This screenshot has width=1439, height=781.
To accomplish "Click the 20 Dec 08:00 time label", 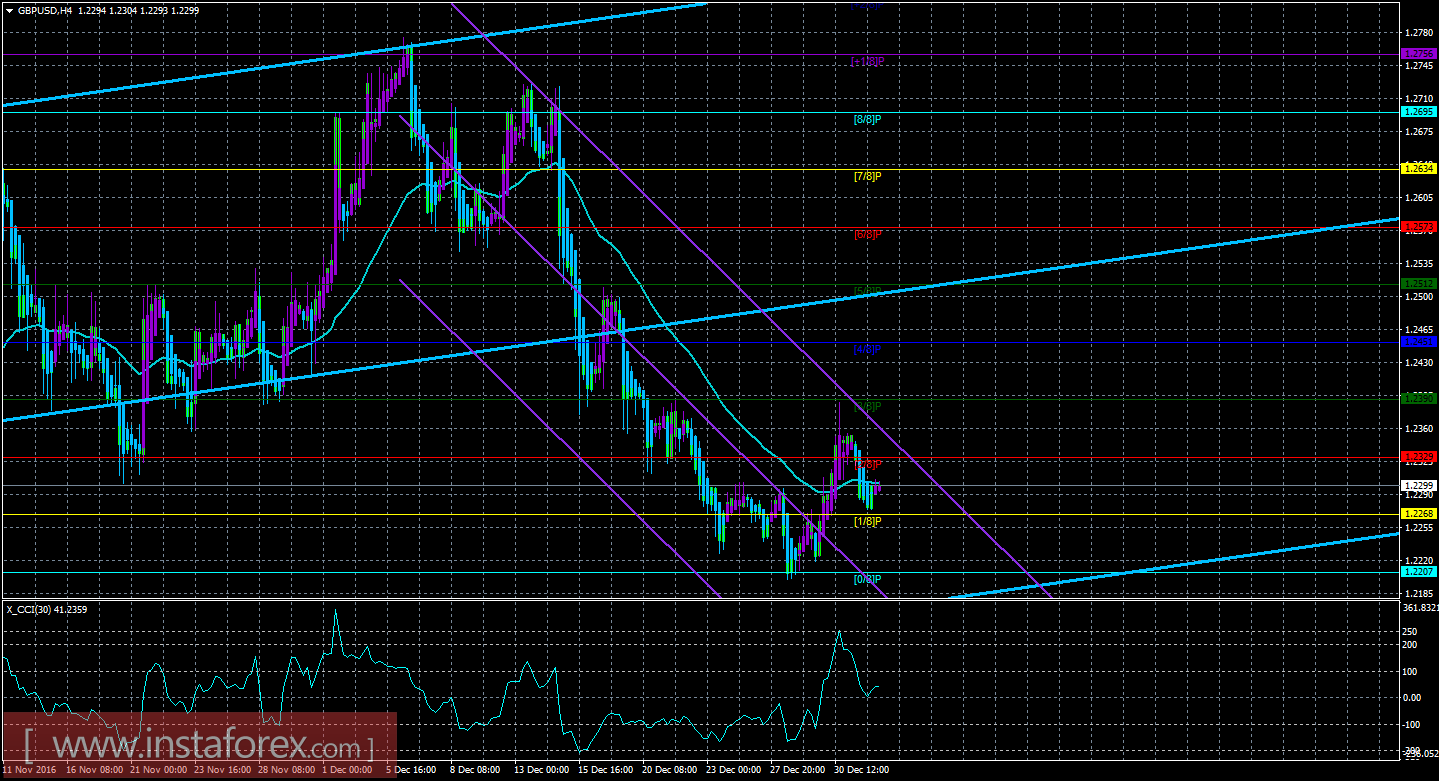I will click(671, 771).
